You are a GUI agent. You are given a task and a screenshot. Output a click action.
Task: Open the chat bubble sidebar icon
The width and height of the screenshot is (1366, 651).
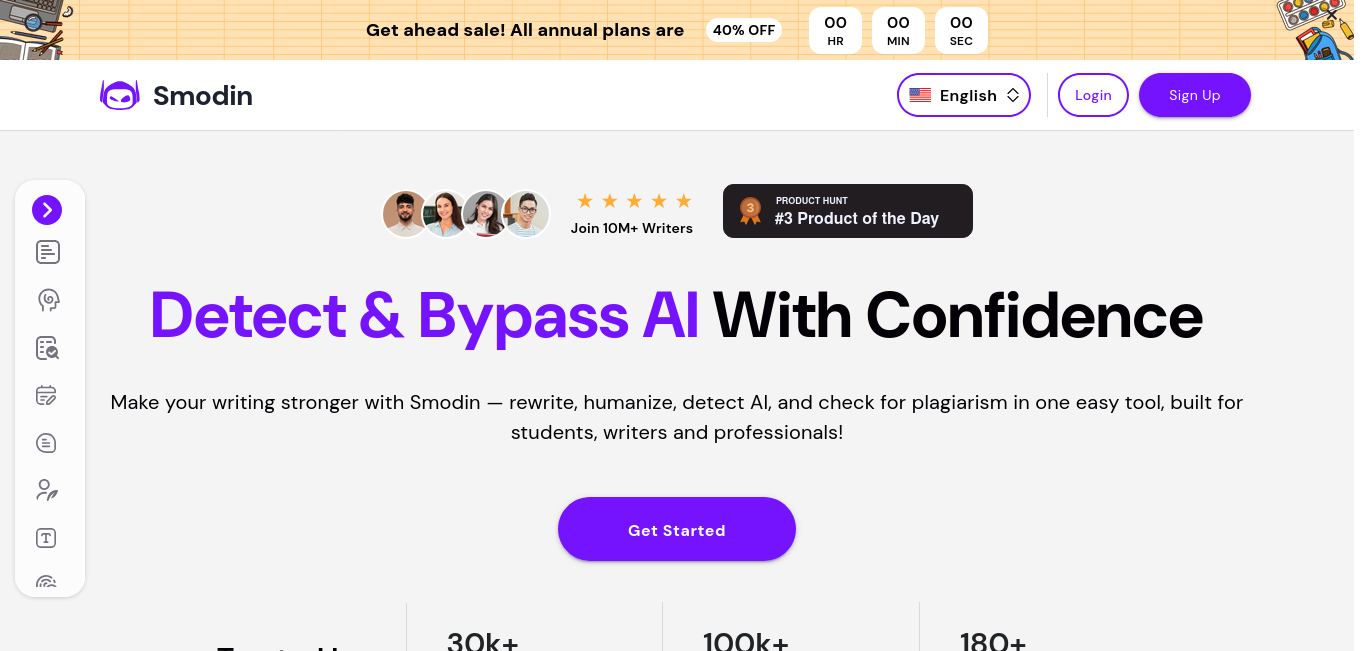click(47, 443)
